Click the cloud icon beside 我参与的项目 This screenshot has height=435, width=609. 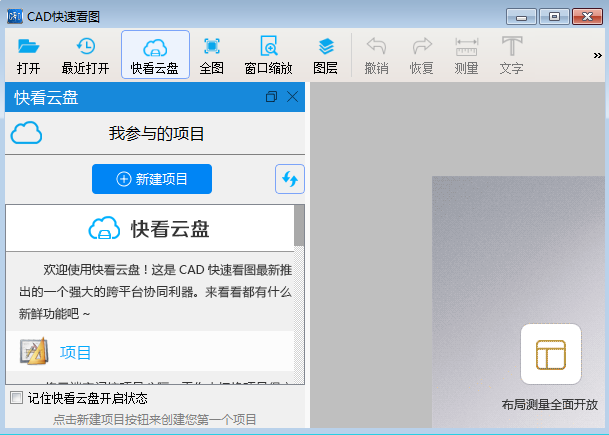[26, 133]
